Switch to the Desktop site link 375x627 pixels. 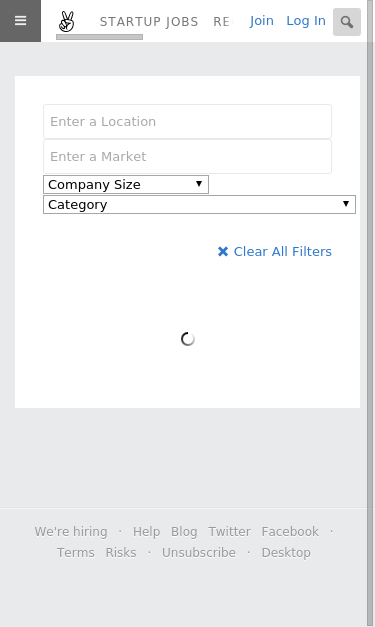(x=286, y=552)
